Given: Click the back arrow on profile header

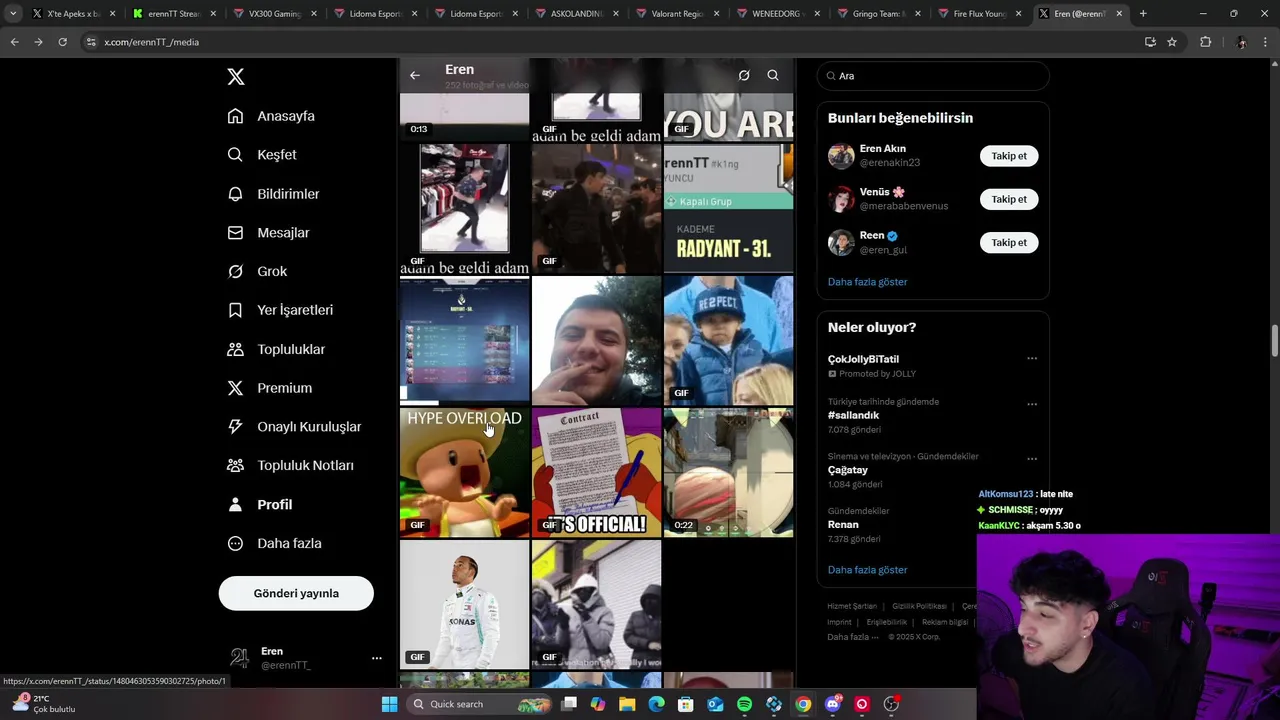Looking at the screenshot, I should pyautogui.click(x=415, y=75).
